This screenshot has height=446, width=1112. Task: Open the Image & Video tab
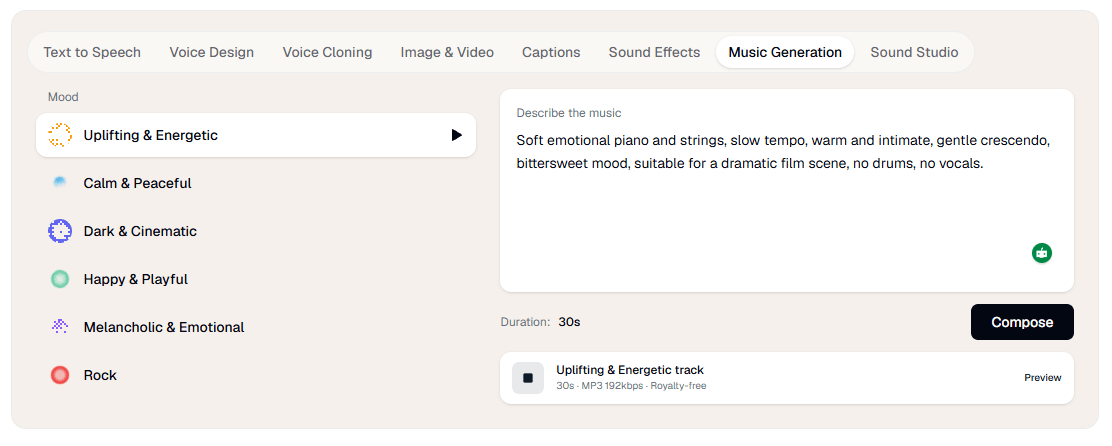(x=447, y=52)
